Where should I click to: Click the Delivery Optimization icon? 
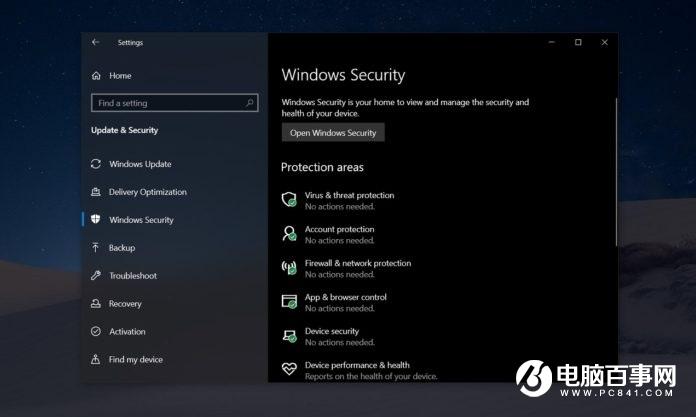tap(96, 192)
